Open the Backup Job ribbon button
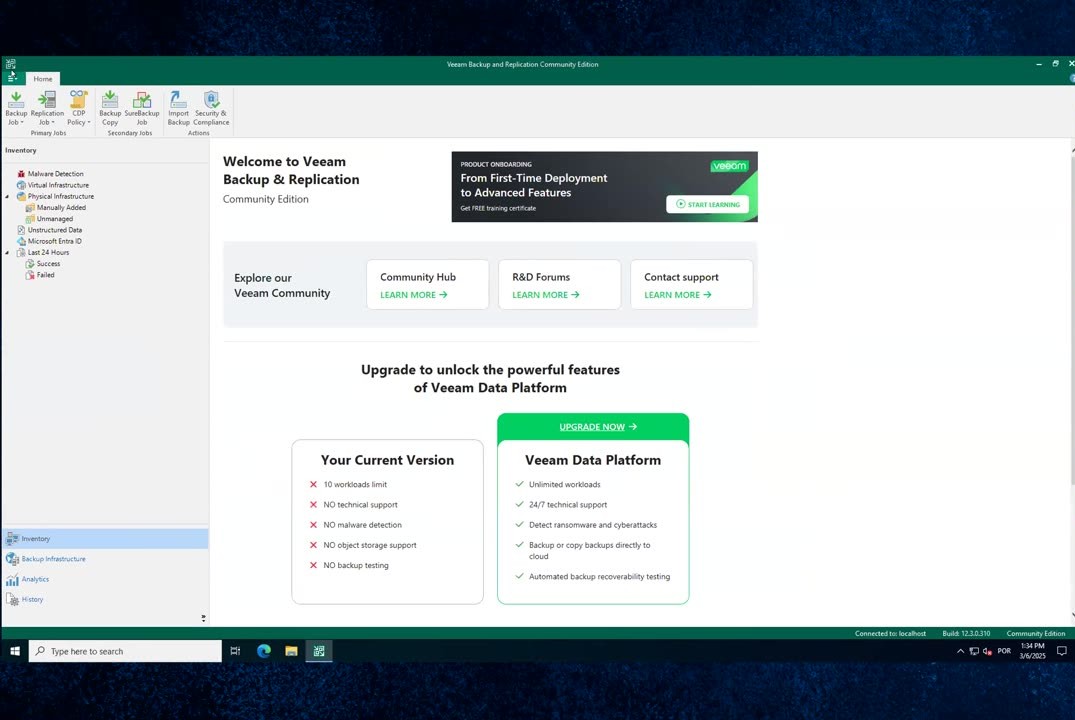The width and height of the screenshot is (1075, 720). pos(16,108)
